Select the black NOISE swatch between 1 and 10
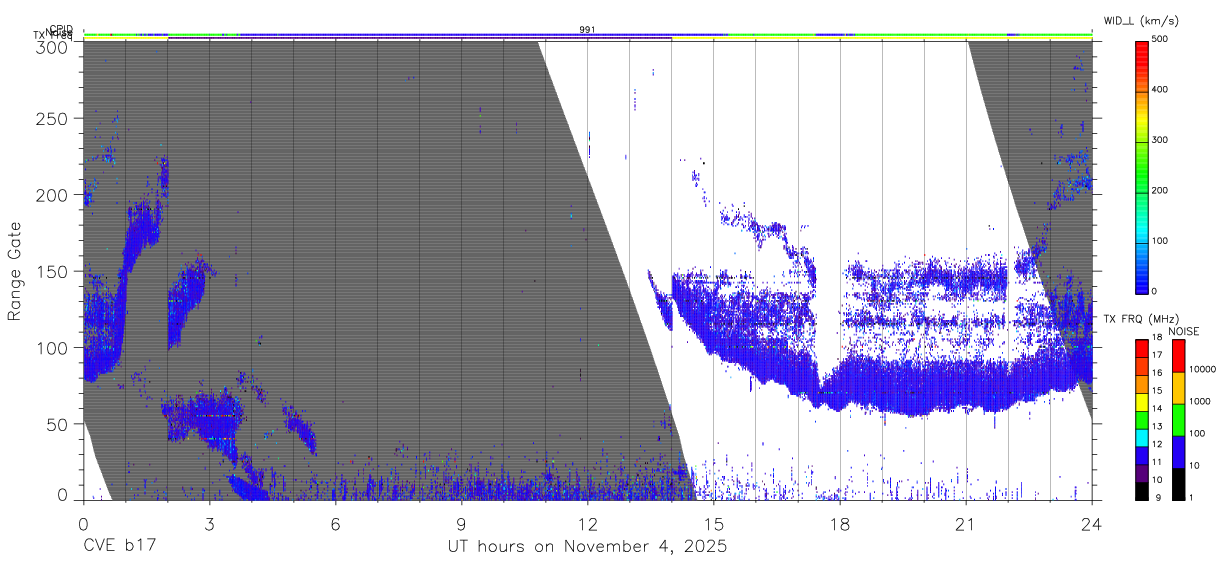The image size is (1228, 567). (1178, 483)
